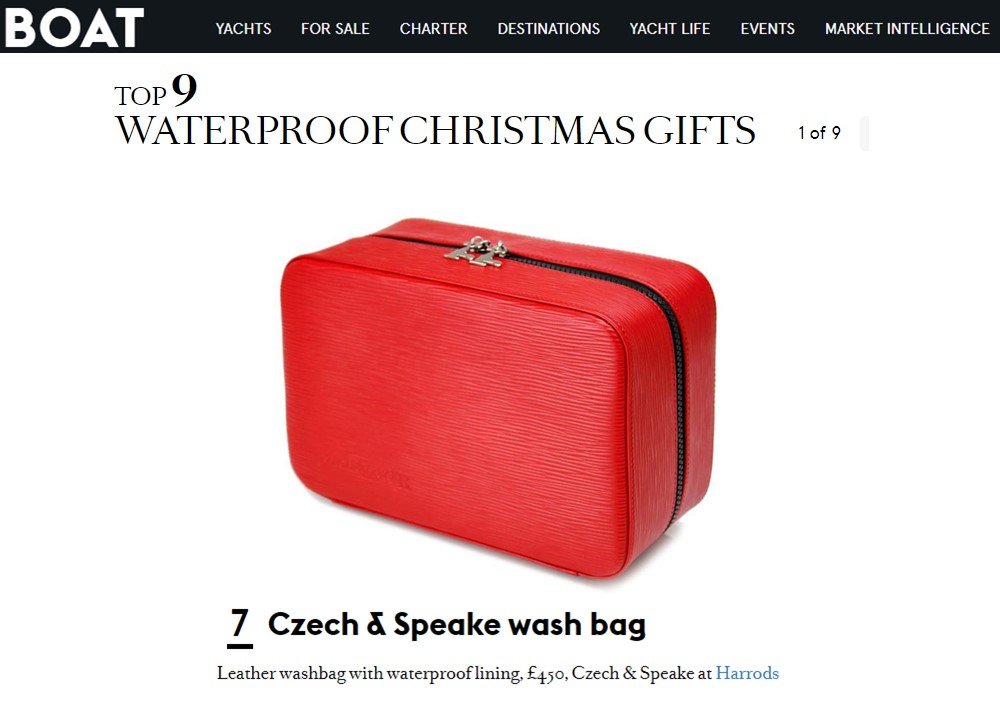
Task: Select YACHT LIFE in navigation bar
Action: point(670,29)
